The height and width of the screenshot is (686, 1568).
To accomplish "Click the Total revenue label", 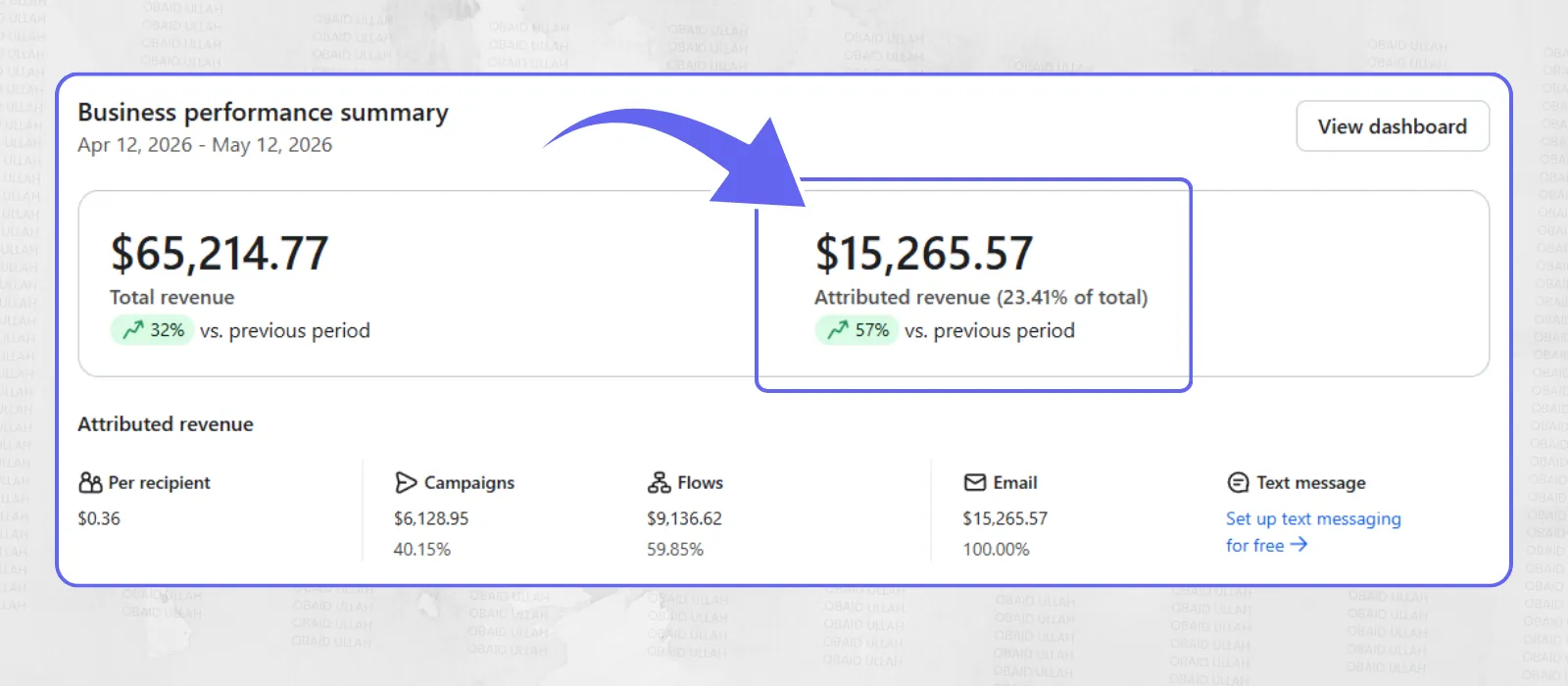I will point(171,297).
